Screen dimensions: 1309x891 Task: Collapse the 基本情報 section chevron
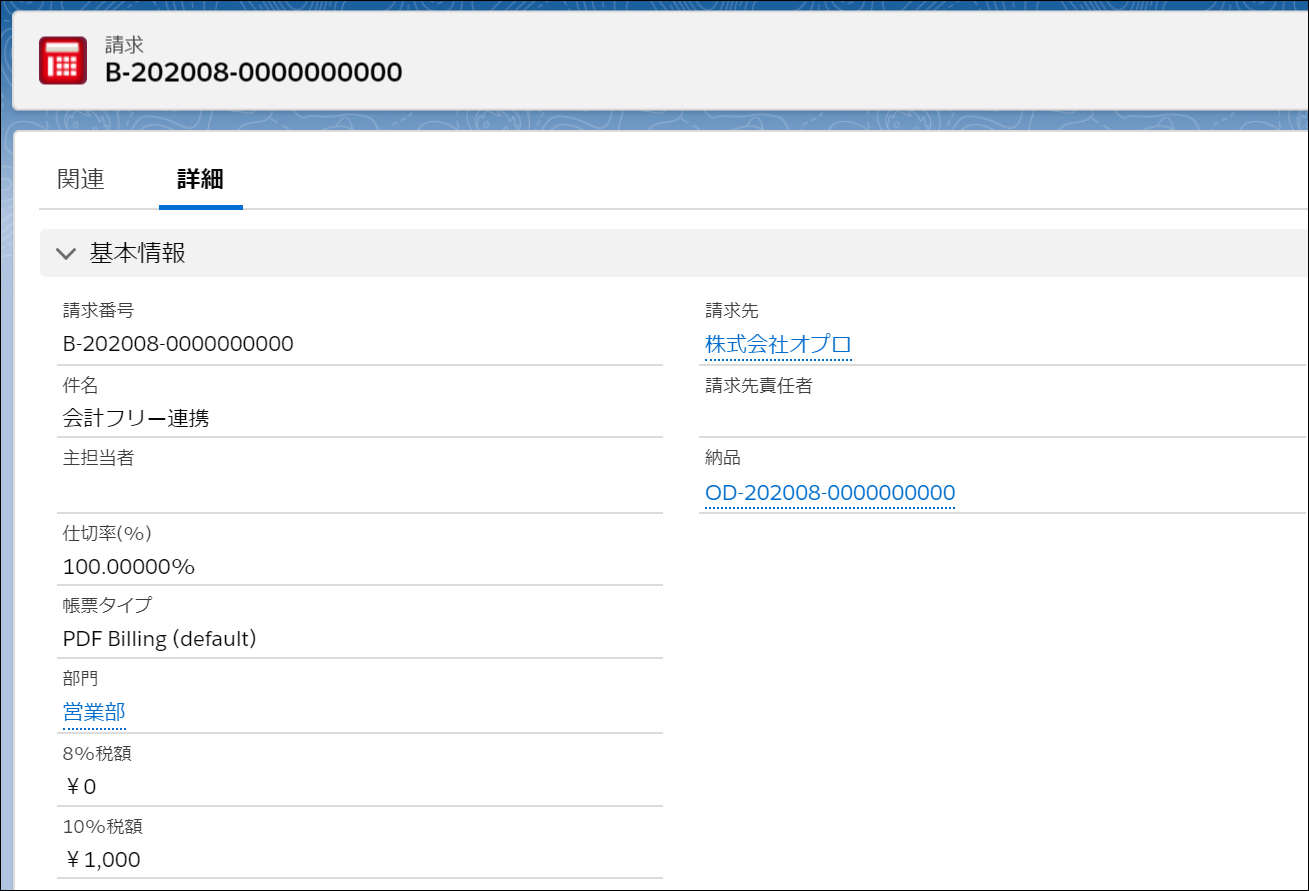[66, 254]
